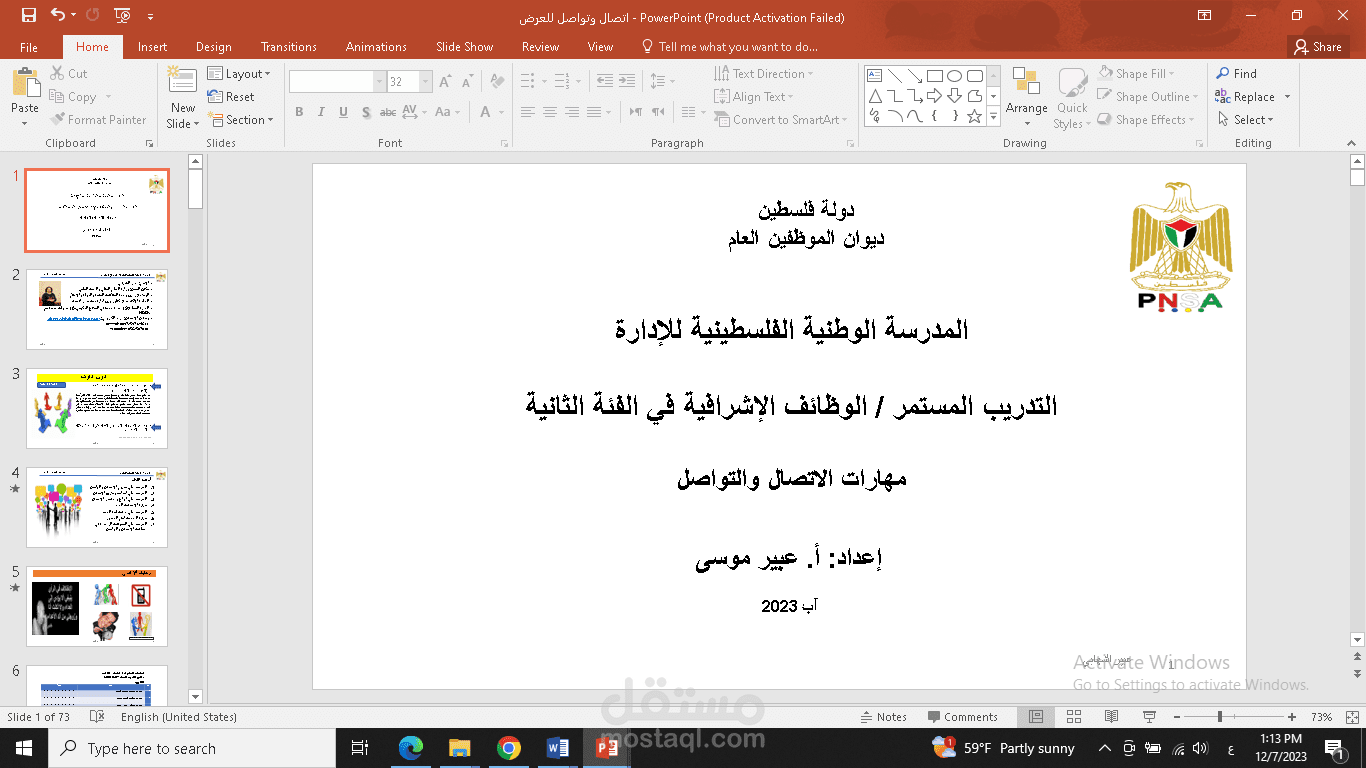Open File Explorer from taskbar

point(459,748)
